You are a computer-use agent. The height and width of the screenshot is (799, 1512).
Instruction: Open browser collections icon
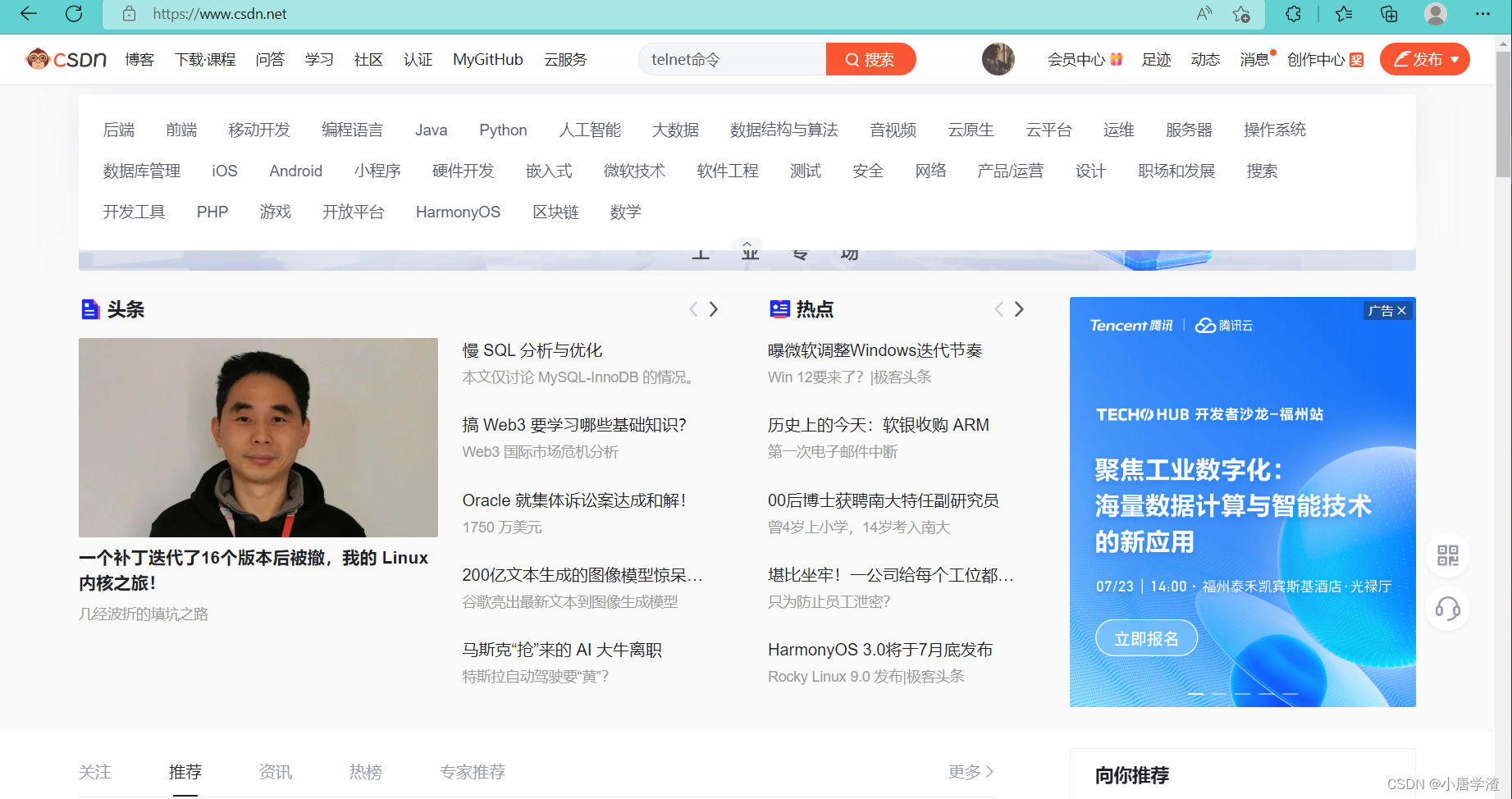click(1389, 14)
